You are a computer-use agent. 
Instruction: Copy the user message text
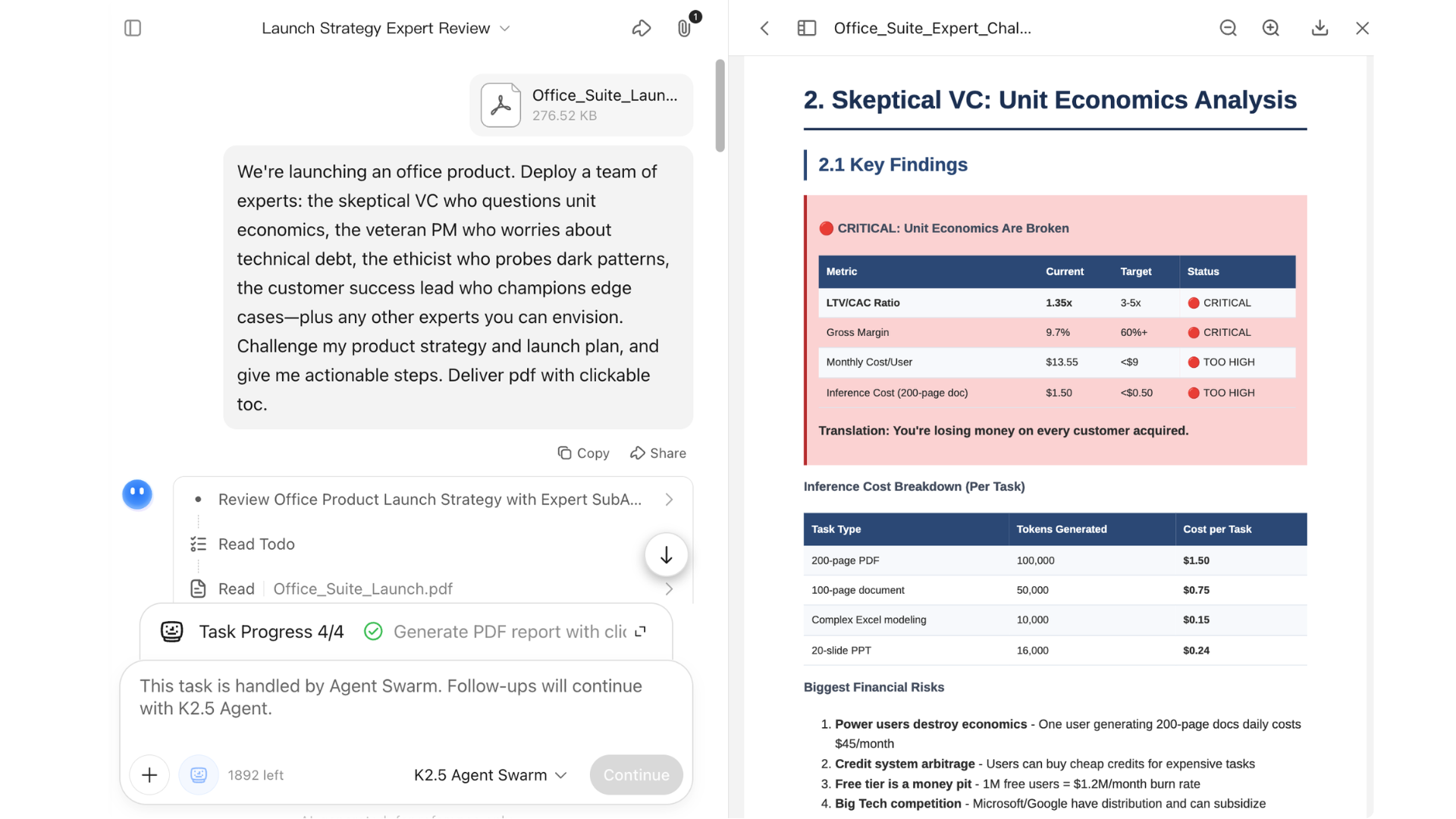pos(583,453)
